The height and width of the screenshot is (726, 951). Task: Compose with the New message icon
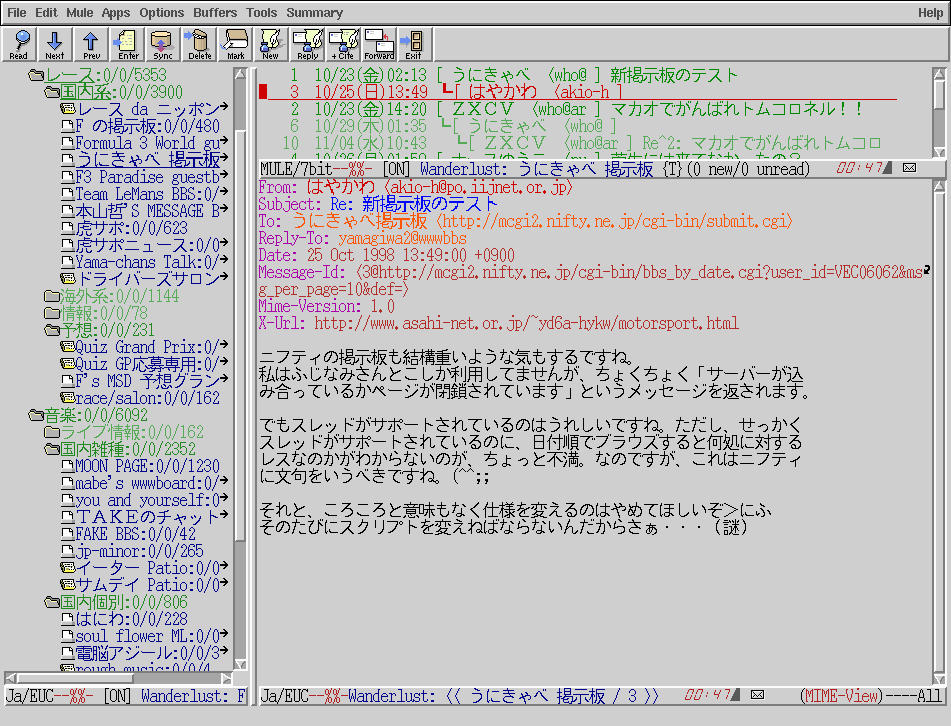pos(271,44)
